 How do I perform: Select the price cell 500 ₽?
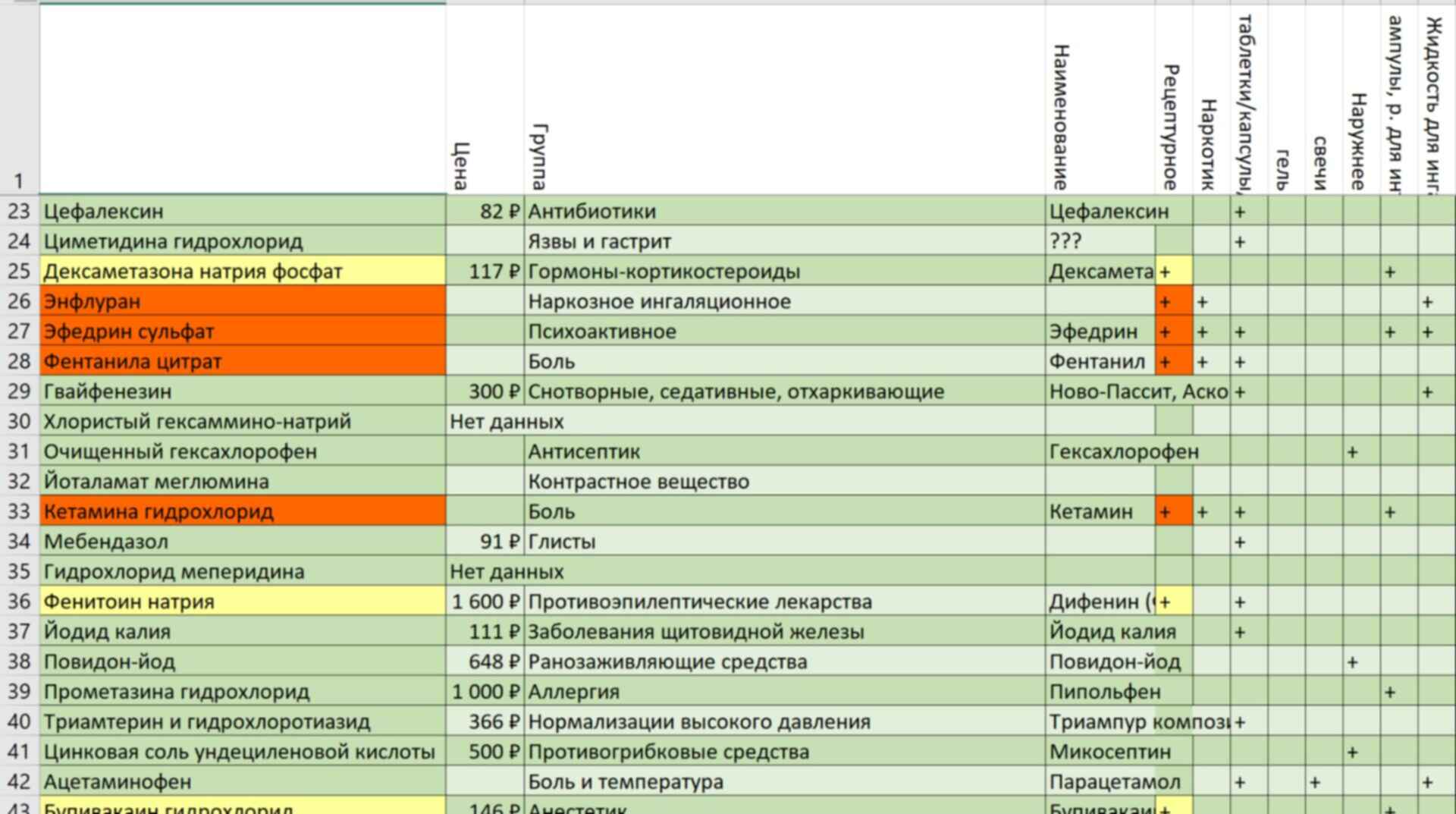[x=485, y=752]
